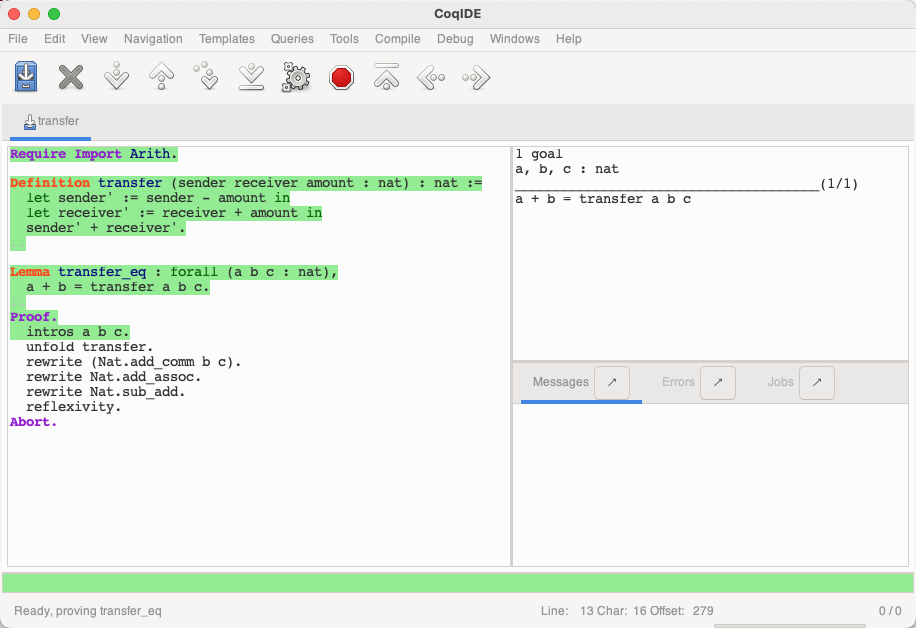The height and width of the screenshot is (628, 916).
Task: Click the "sender' + receiver'." line
Action: coord(106,228)
